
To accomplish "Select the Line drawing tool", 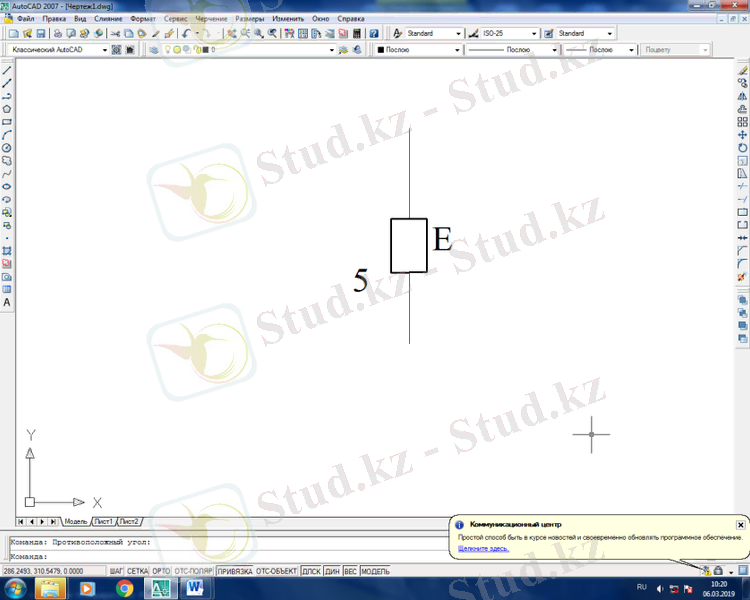I will coord(7,70).
